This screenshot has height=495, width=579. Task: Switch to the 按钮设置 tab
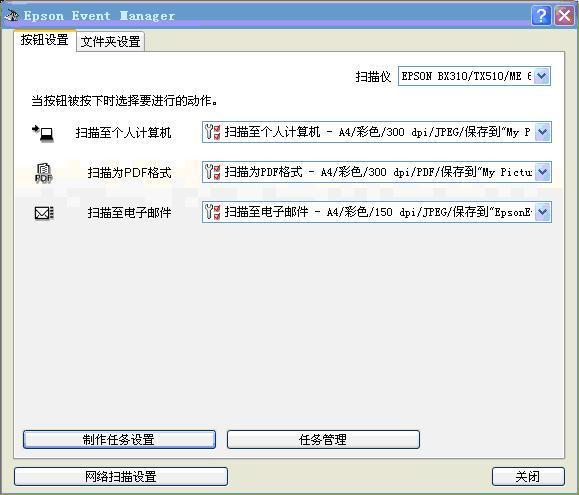point(44,40)
